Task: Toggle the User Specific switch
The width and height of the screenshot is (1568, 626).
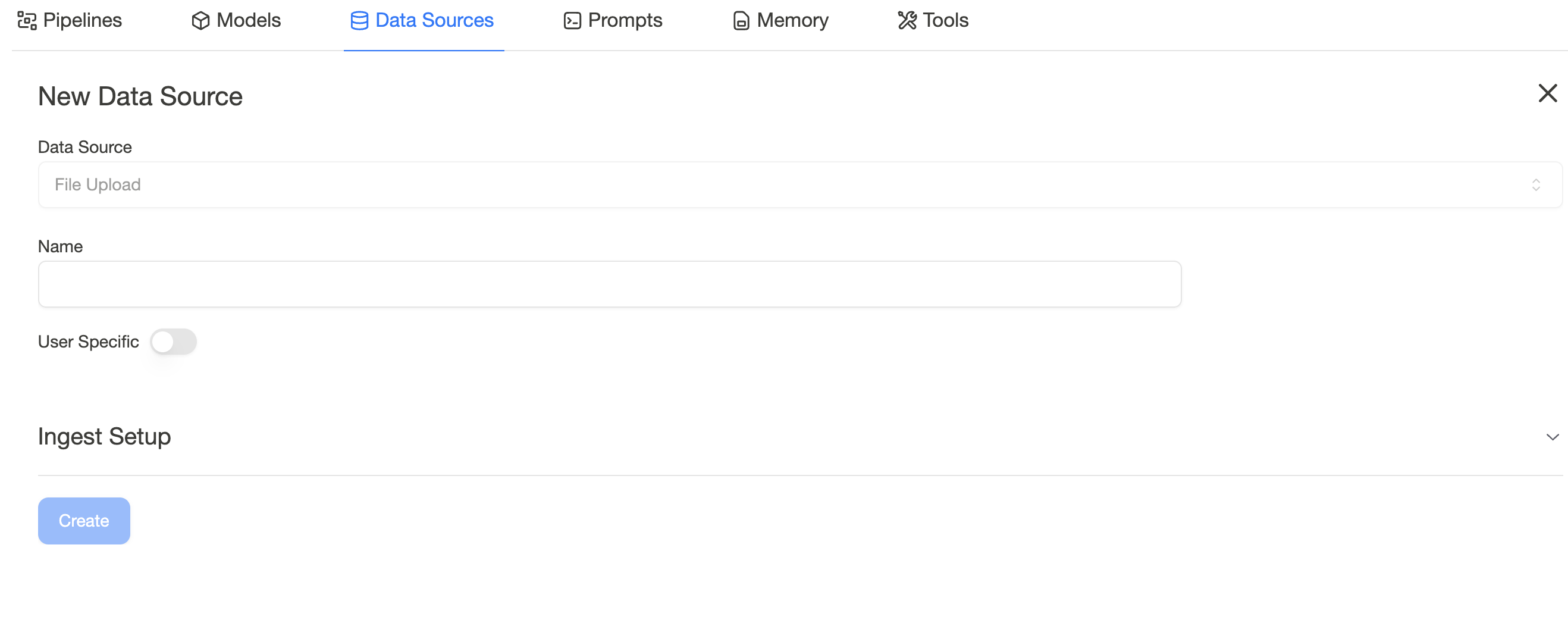Action: click(x=174, y=342)
